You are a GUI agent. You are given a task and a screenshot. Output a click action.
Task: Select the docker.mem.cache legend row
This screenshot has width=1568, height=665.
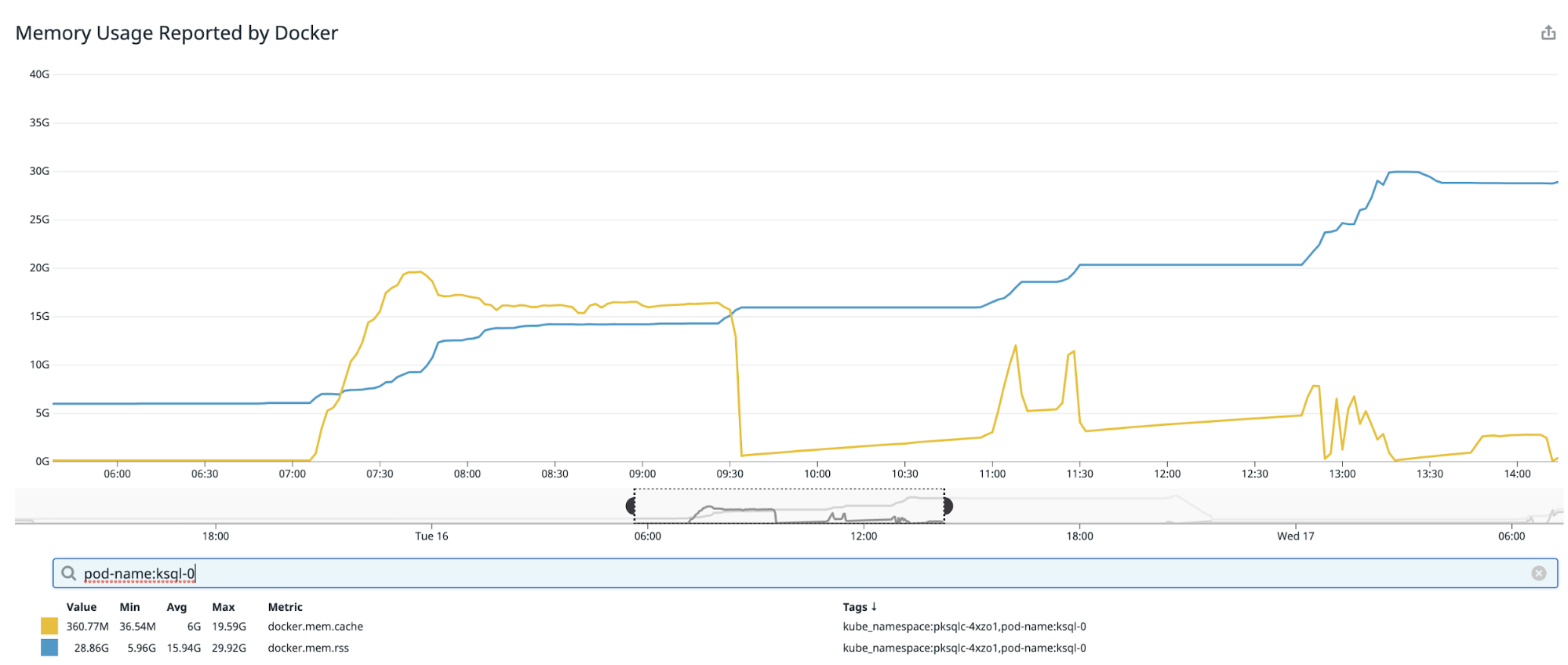(315, 627)
